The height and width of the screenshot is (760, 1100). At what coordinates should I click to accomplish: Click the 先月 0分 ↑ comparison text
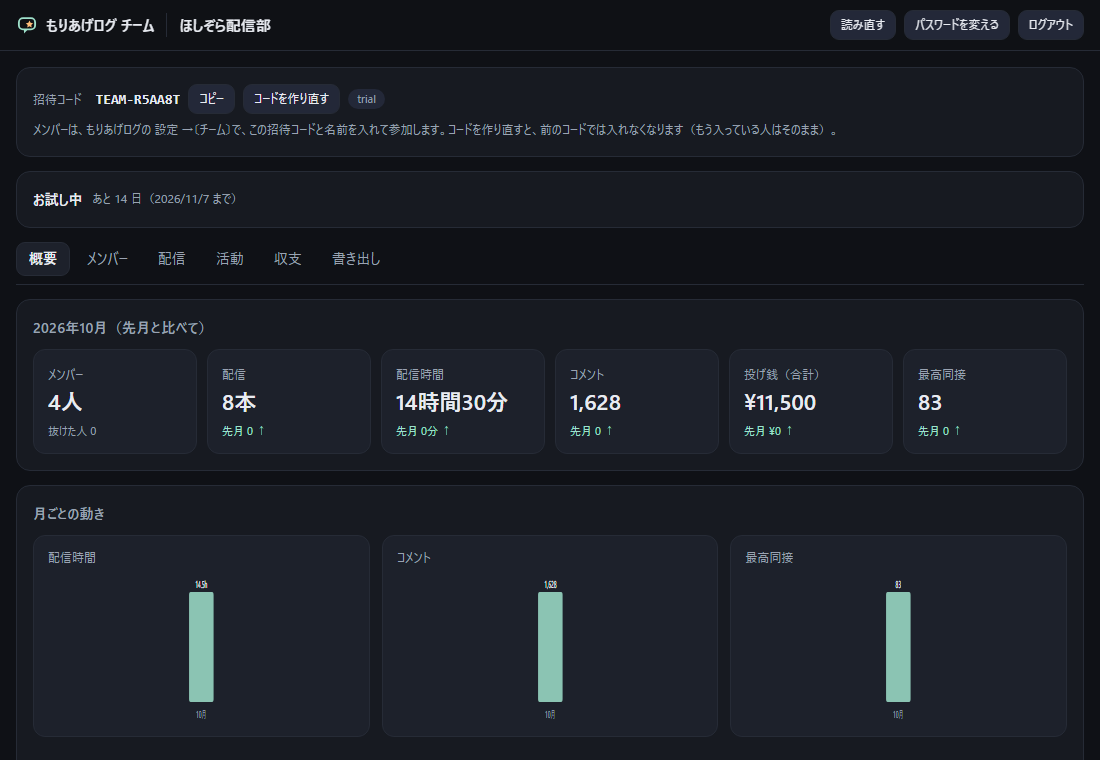coord(423,431)
